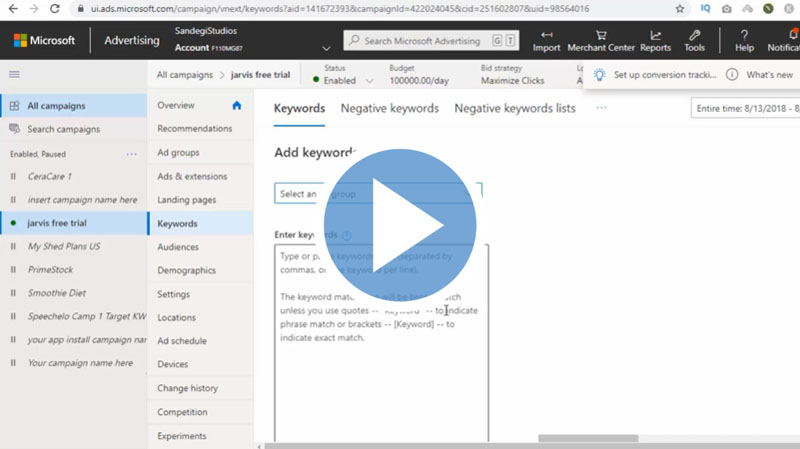Open campaign Settings

coord(173,294)
